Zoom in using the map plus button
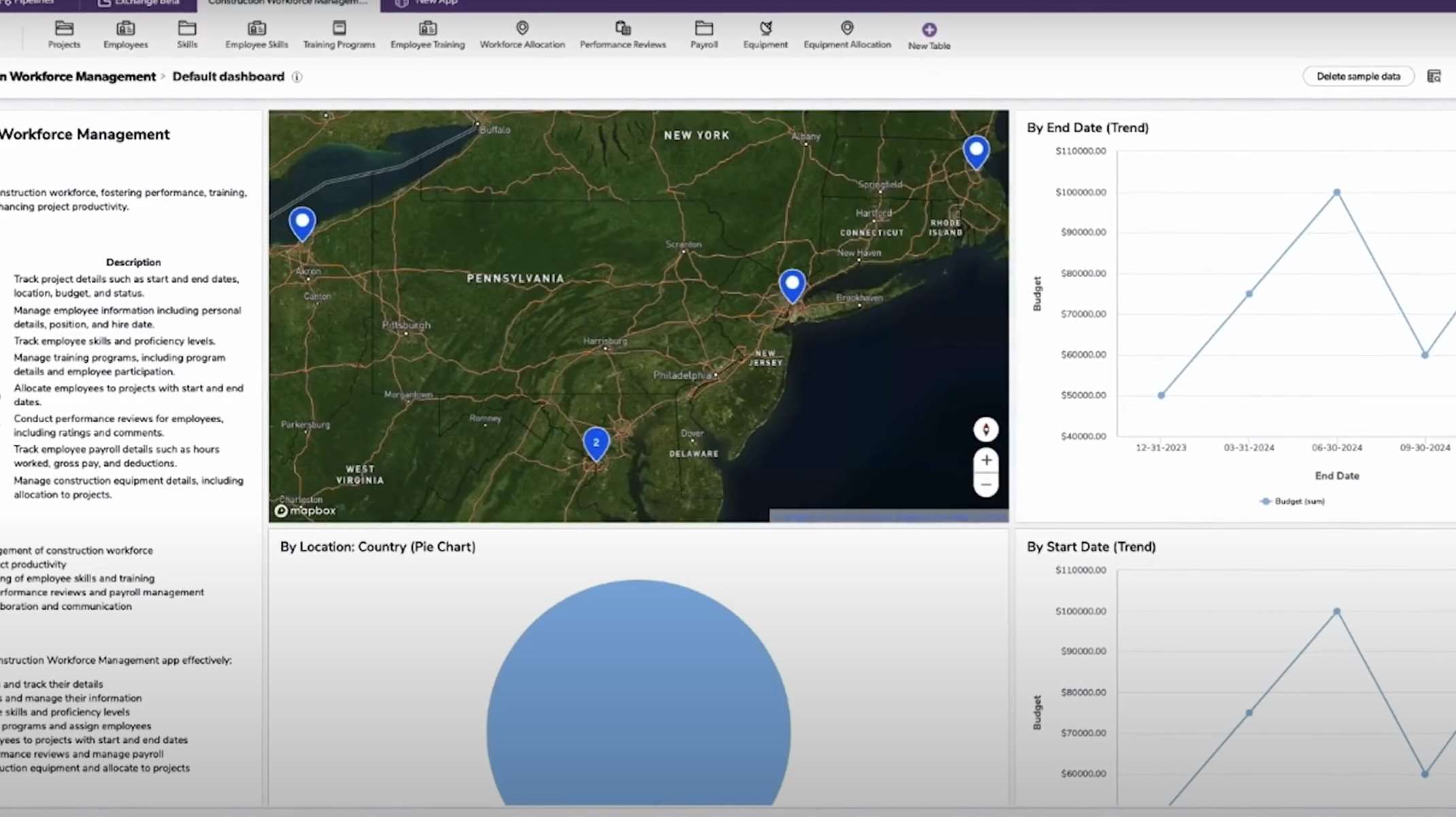This screenshot has height=817, width=1456. (x=985, y=460)
